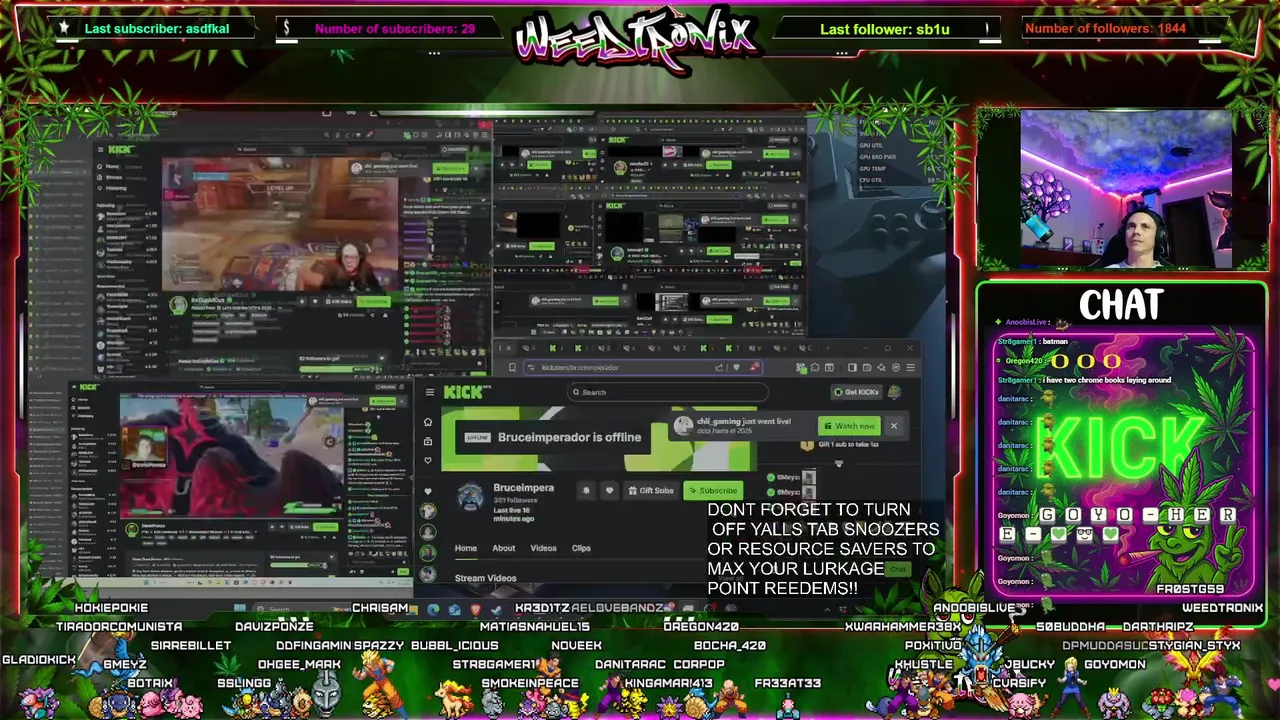
Task: Click Watch now in ItzCupidCuz window notification
Action: [x=450, y=168]
